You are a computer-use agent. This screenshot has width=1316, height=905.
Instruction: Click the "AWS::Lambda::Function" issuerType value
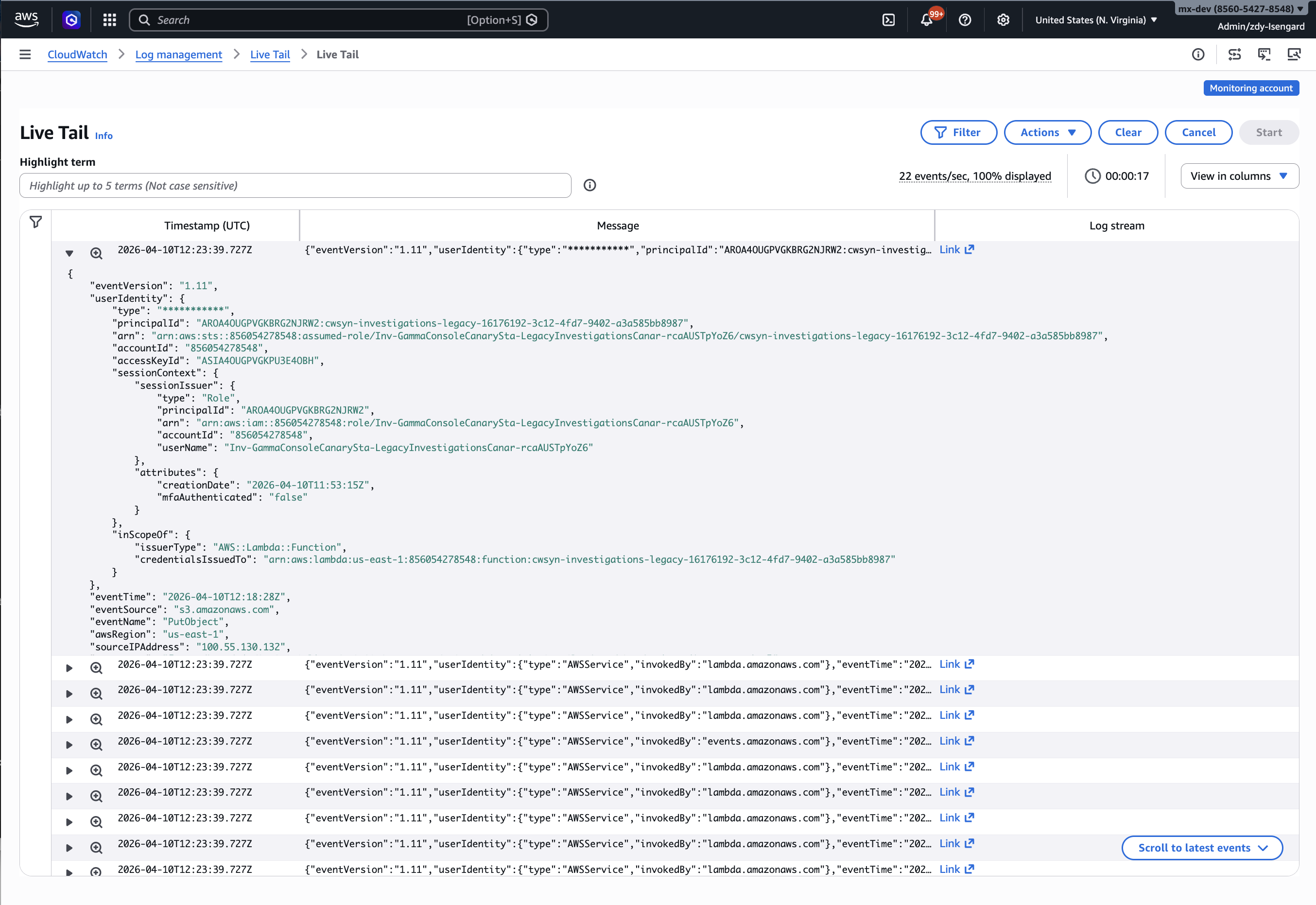pyautogui.click(x=277, y=547)
